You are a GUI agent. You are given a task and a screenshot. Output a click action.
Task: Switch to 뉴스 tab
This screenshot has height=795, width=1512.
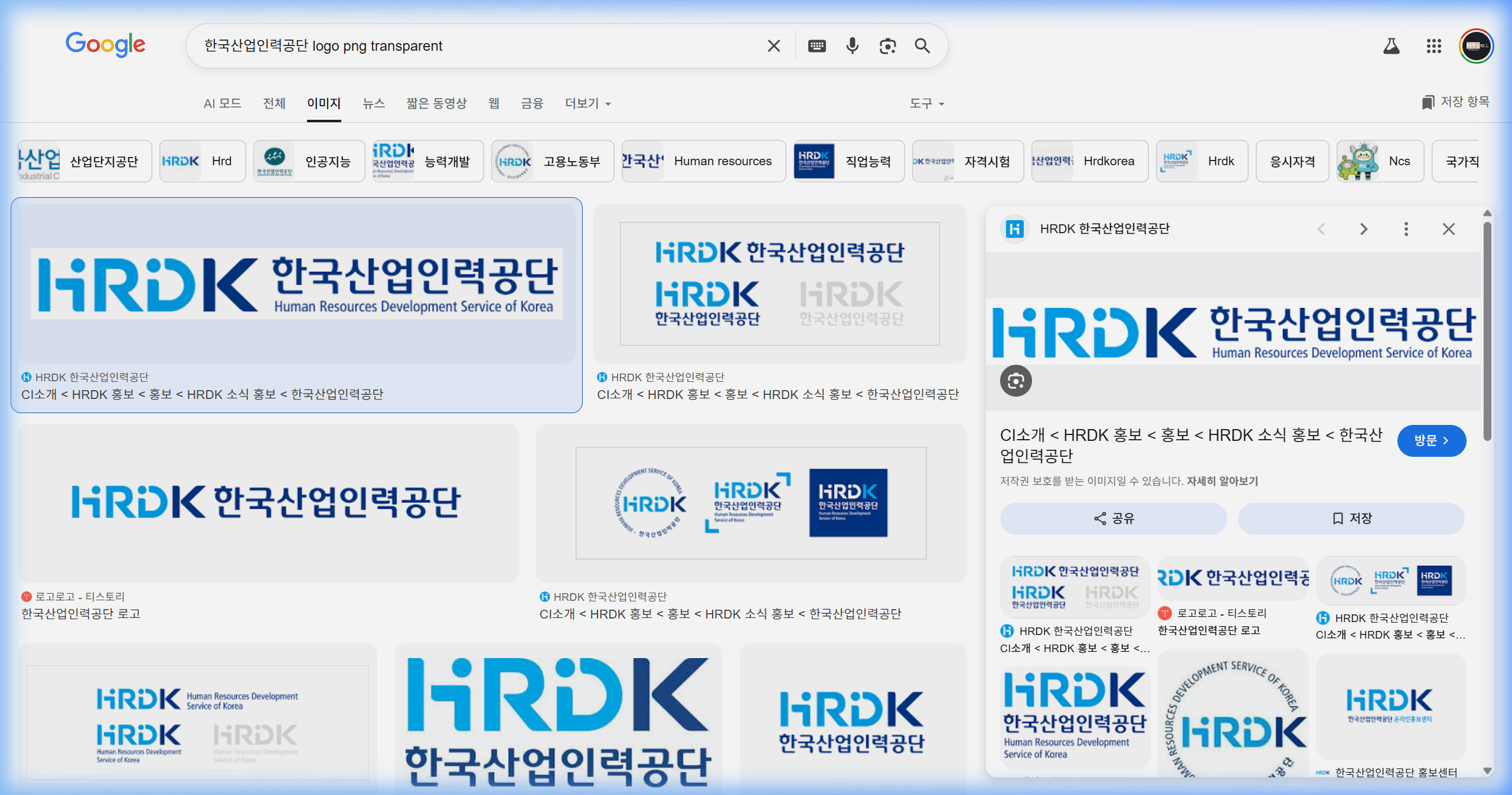374,103
